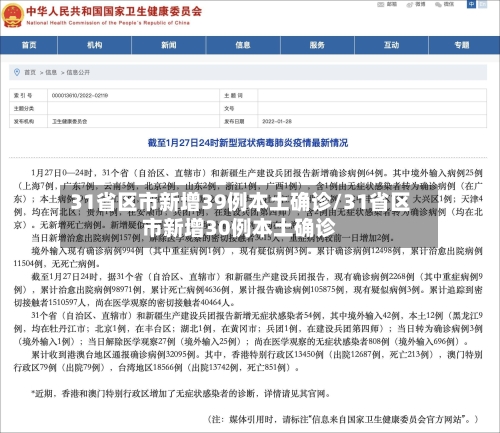This screenshot has width=500, height=433.
Task: Click the paragraph starting 1月27日0—24时
Action: tap(248, 199)
